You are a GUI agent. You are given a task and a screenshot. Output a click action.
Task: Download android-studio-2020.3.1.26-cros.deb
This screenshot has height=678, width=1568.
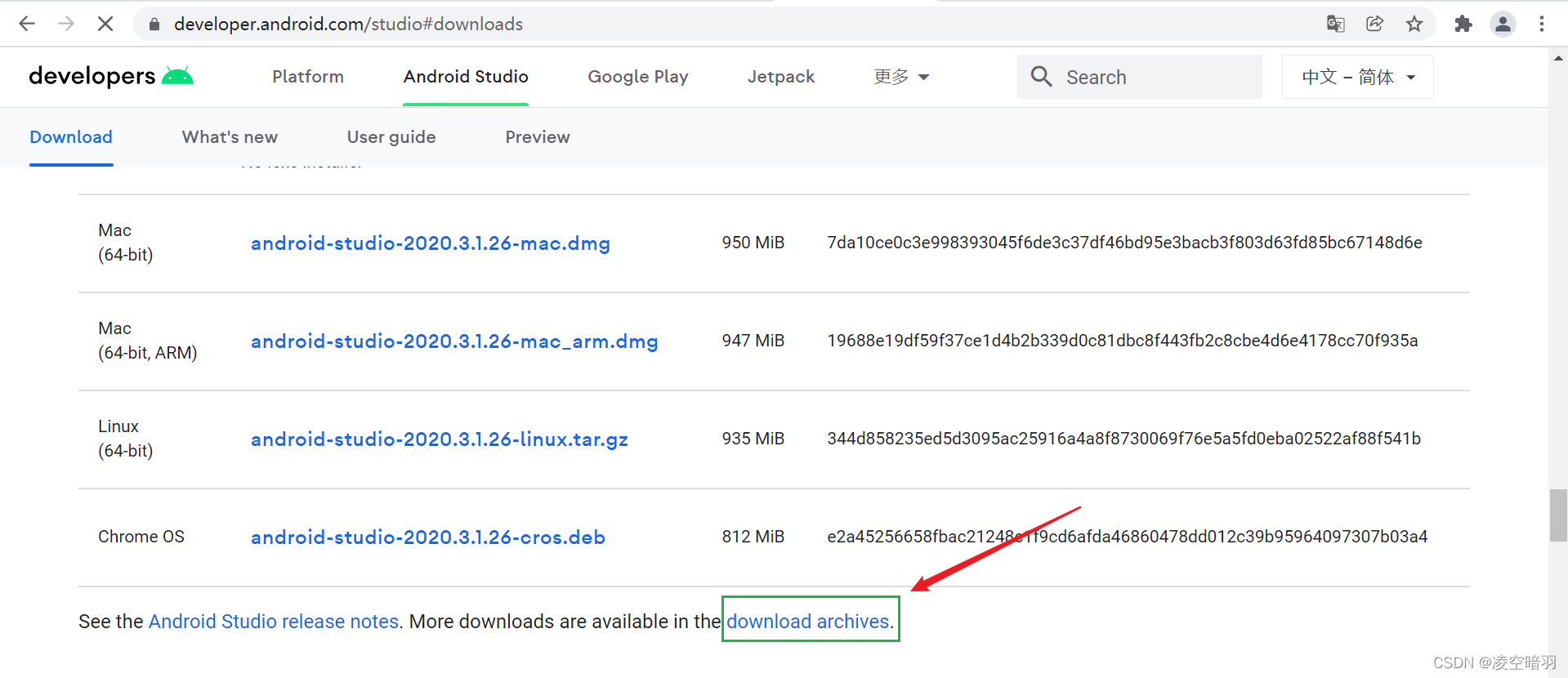[428, 537]
